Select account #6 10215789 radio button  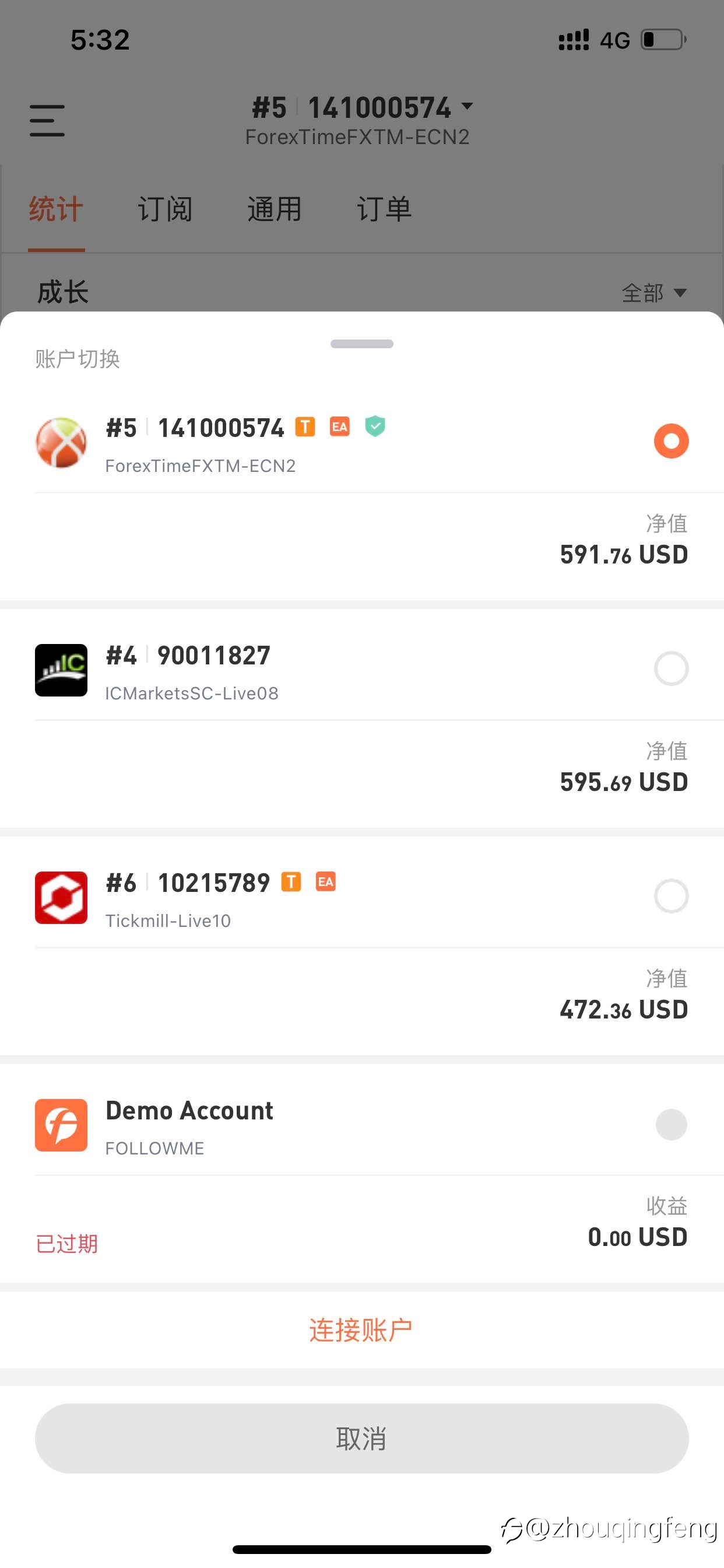tap(671, 896)
